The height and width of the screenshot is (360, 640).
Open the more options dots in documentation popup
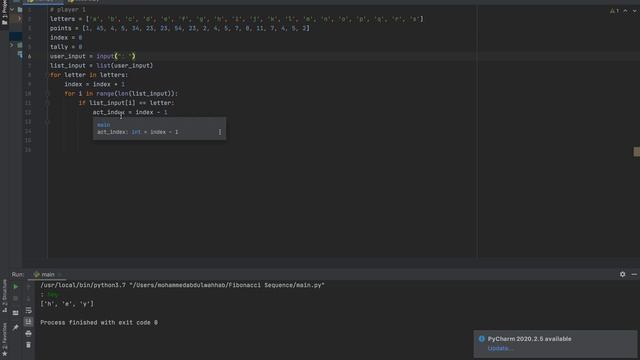tap(220, 132)
